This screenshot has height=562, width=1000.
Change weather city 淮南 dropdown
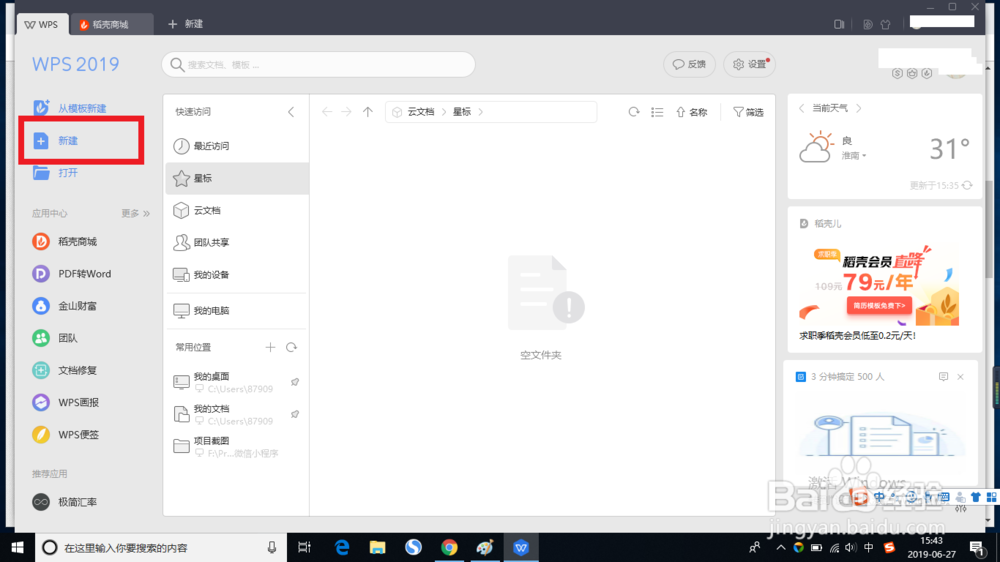pos(854,156)
